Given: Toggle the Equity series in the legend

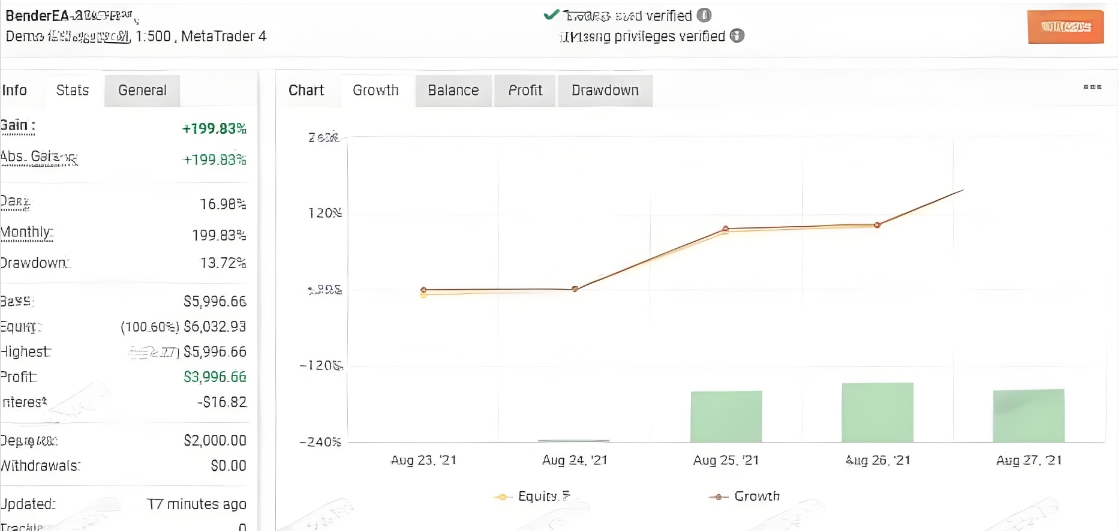Looking at the screenshot, I should click(x=531, y=496).
